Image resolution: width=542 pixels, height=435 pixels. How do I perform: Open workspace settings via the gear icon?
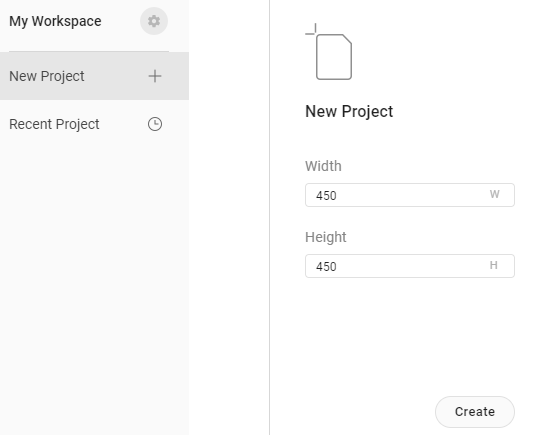pyautogui.click(x=154, y=21)
